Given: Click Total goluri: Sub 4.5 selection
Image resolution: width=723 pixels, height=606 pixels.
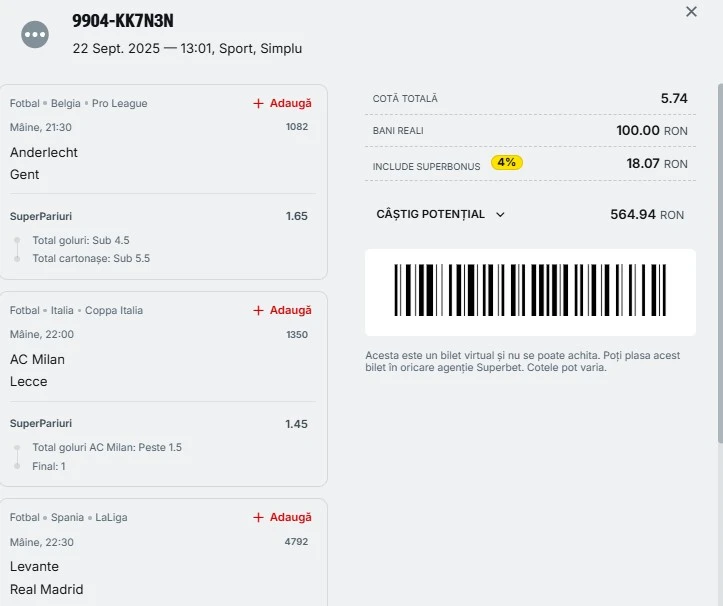Looking at the screenshot, I should pos(81,240).
